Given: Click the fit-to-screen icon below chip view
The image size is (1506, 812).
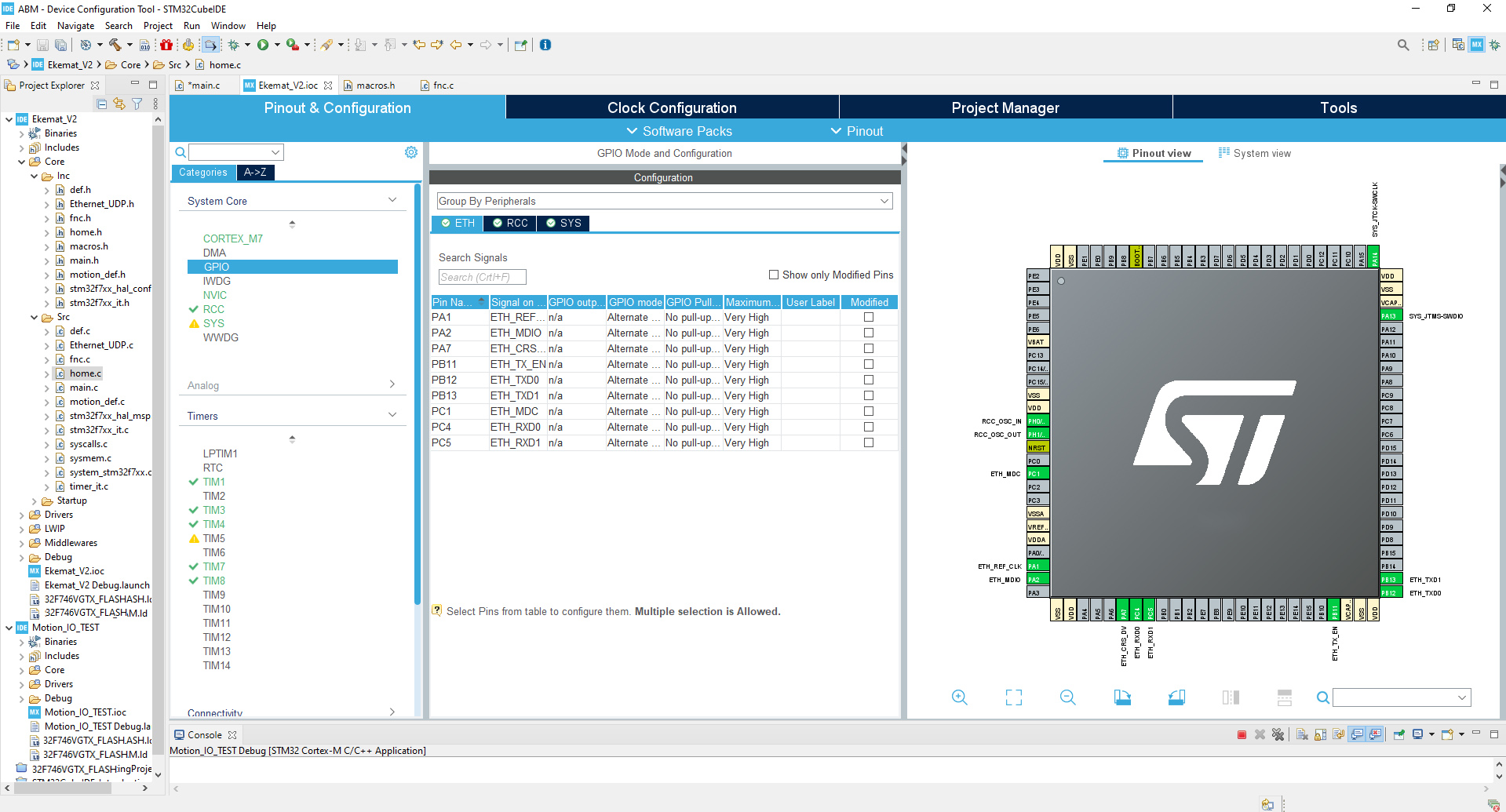Looking at the screenshot, I should click(1013, 697).
